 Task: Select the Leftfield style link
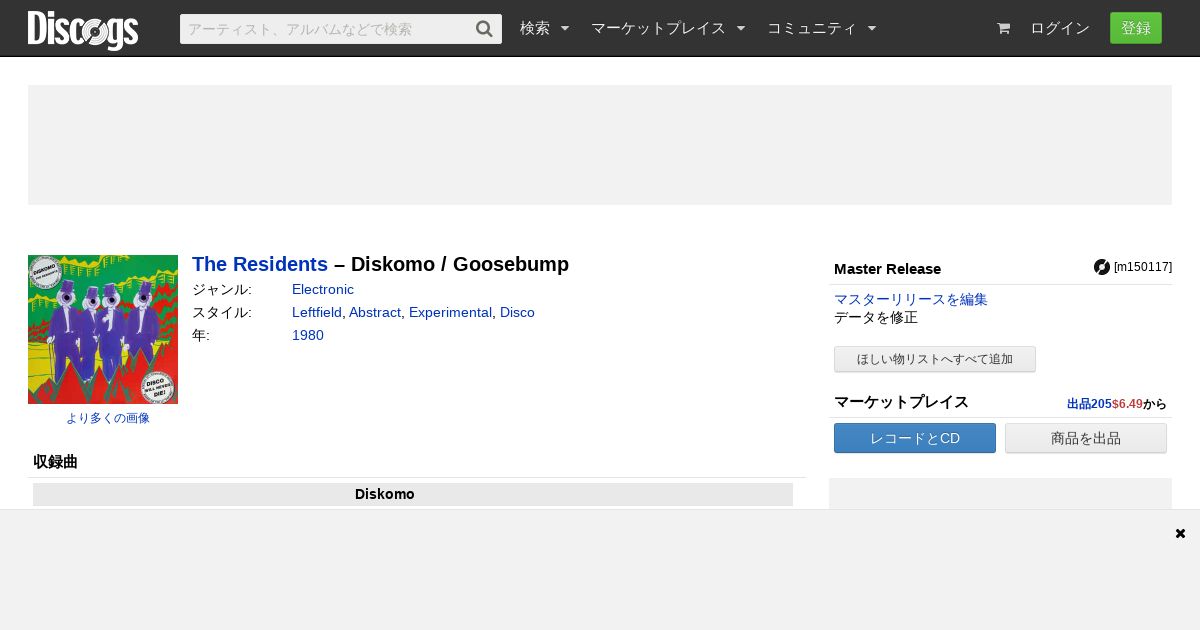[x=316, y=312]
